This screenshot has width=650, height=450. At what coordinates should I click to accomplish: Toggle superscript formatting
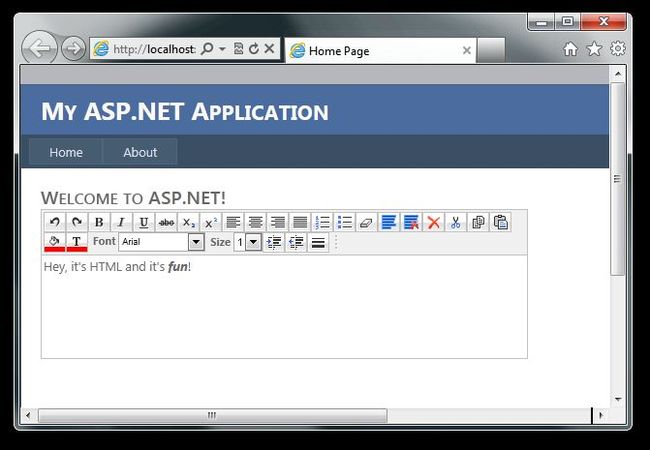pyautogui.click(x=211, y=222)
